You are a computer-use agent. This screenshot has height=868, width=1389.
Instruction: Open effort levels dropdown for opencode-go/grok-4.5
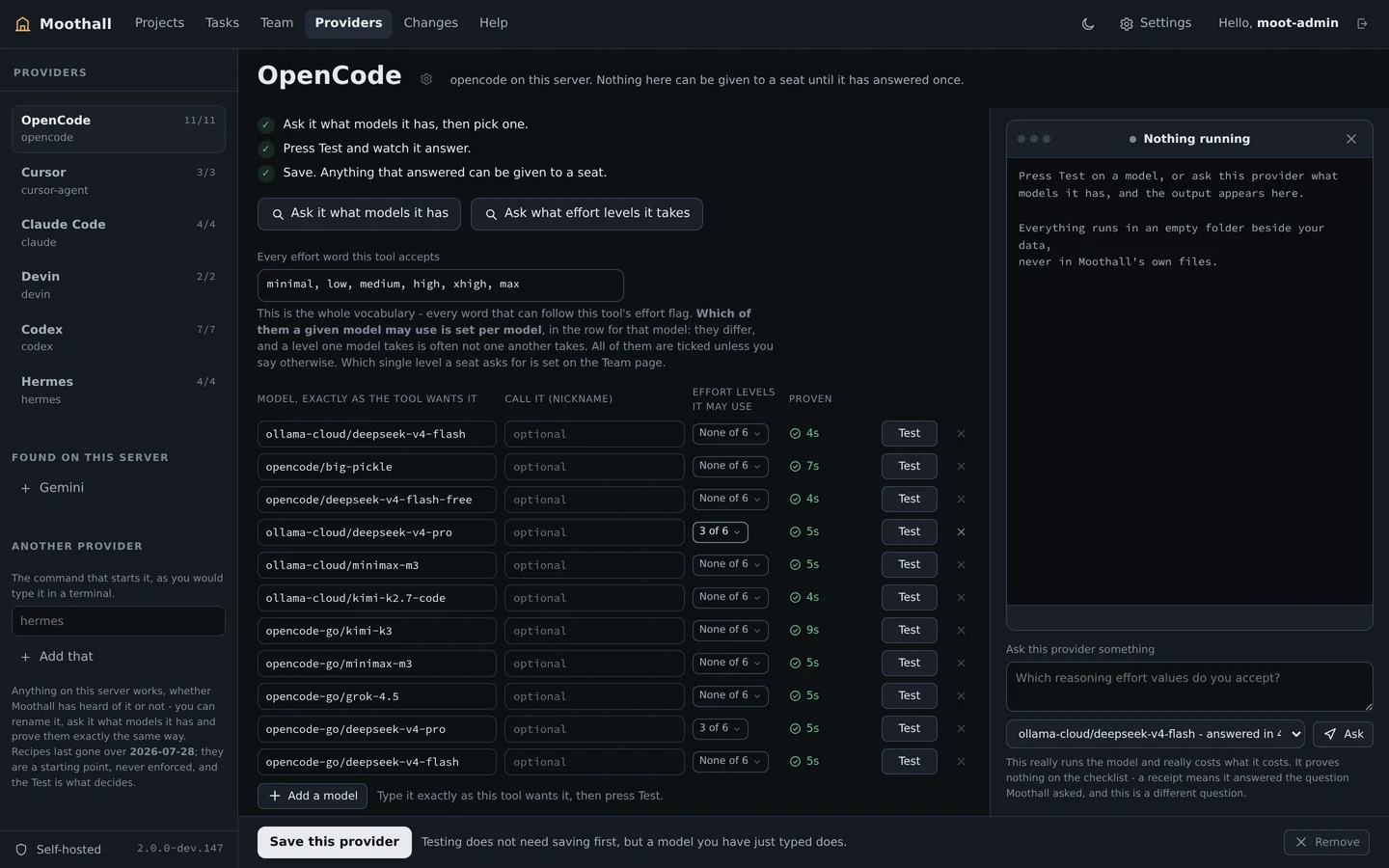tap(730, 696)
